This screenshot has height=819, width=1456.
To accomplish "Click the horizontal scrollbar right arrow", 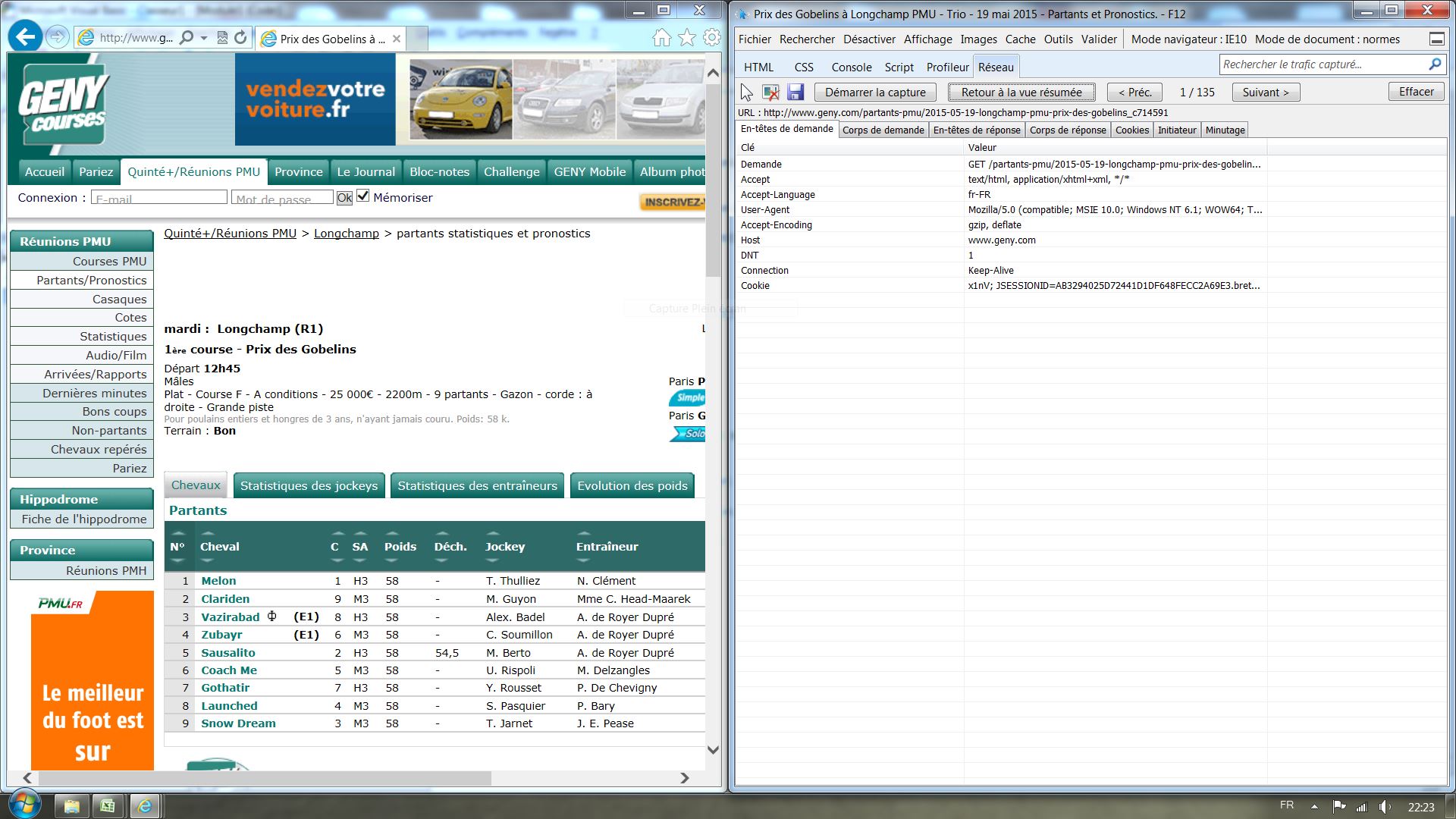I will 684,778.
